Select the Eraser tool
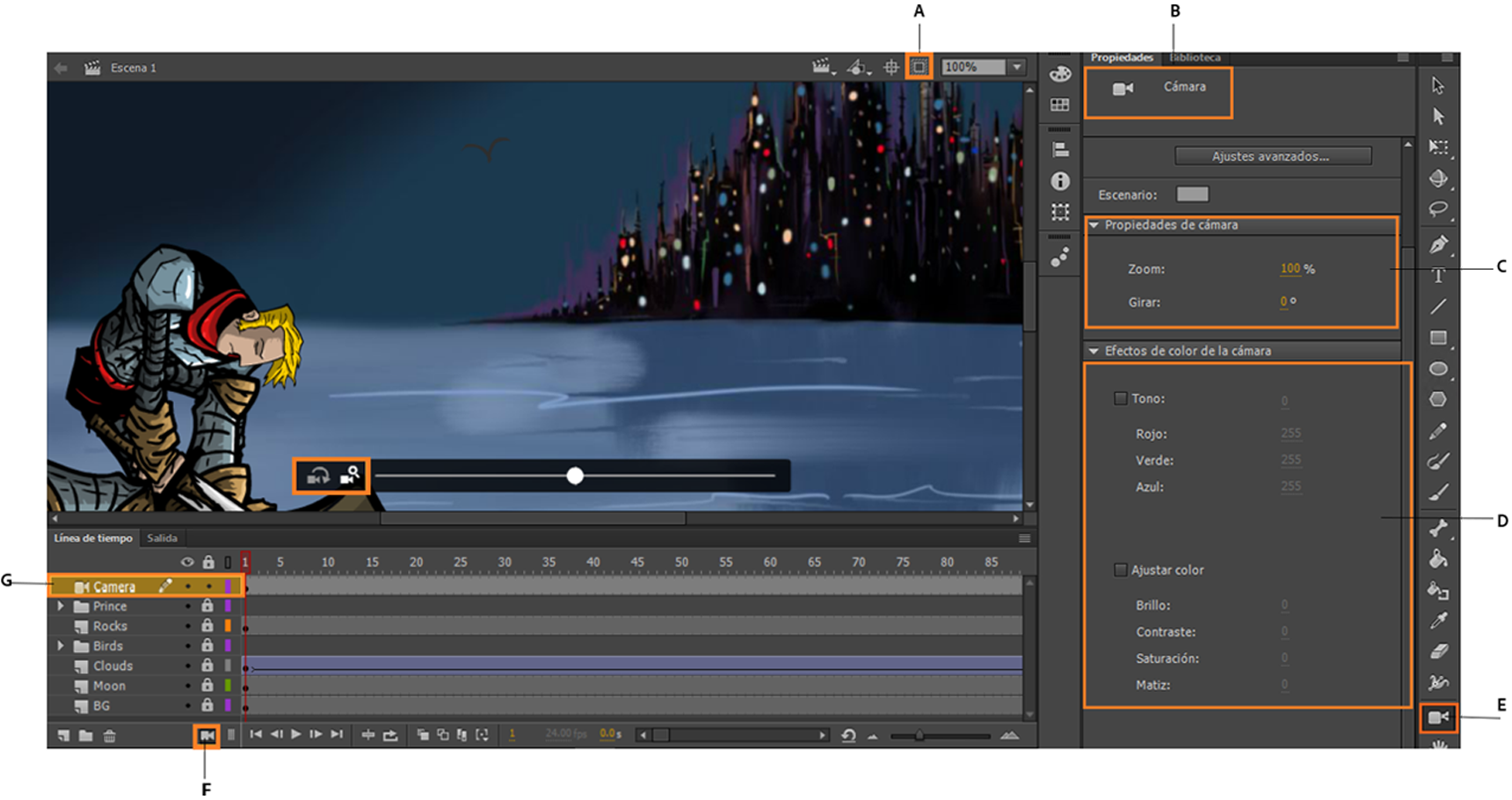Viewport: 1512px width, 800px height. pos(1438,651)
